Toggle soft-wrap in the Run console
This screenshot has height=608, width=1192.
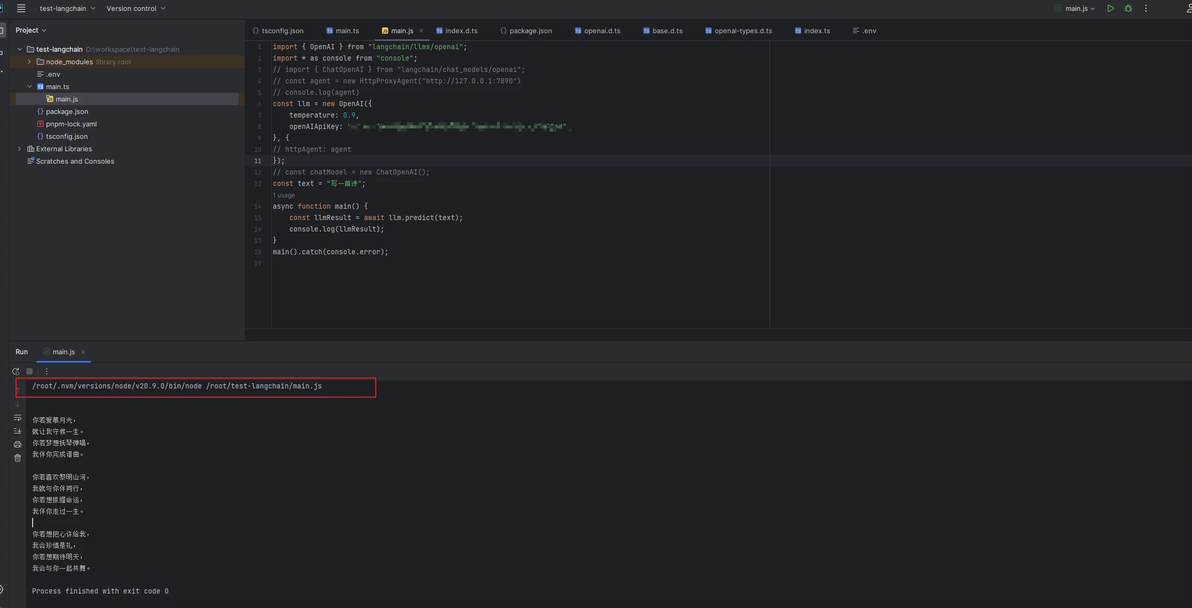tap(17, 417)
